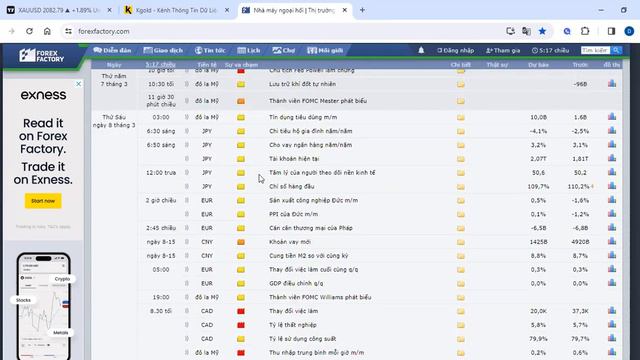Open the Môi giới menu
Screen dimensions: 640x360
tap(325, 50)
